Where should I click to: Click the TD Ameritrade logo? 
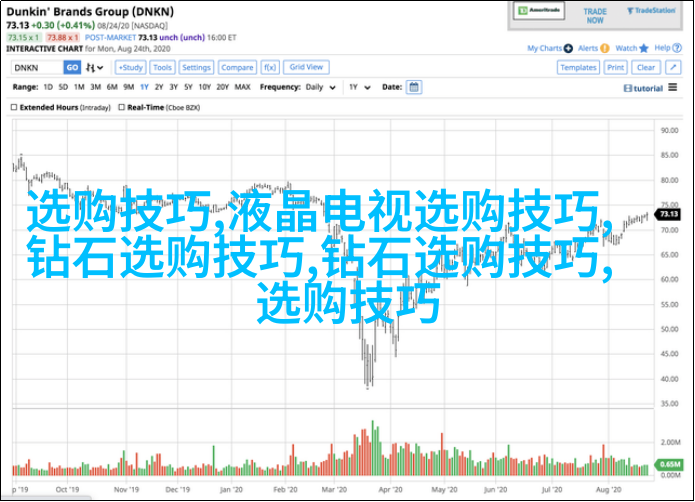click(539, 11)
